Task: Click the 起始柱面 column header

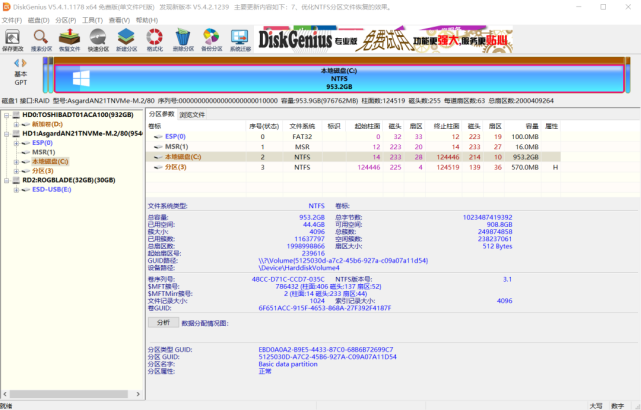Action: [364, 126]
